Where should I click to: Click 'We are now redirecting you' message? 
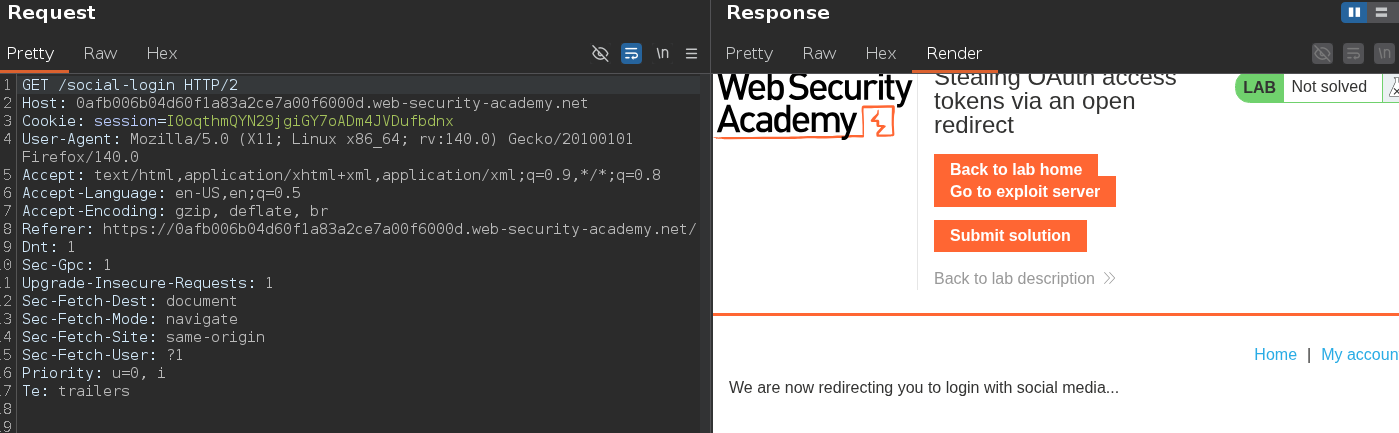point(924,387)
